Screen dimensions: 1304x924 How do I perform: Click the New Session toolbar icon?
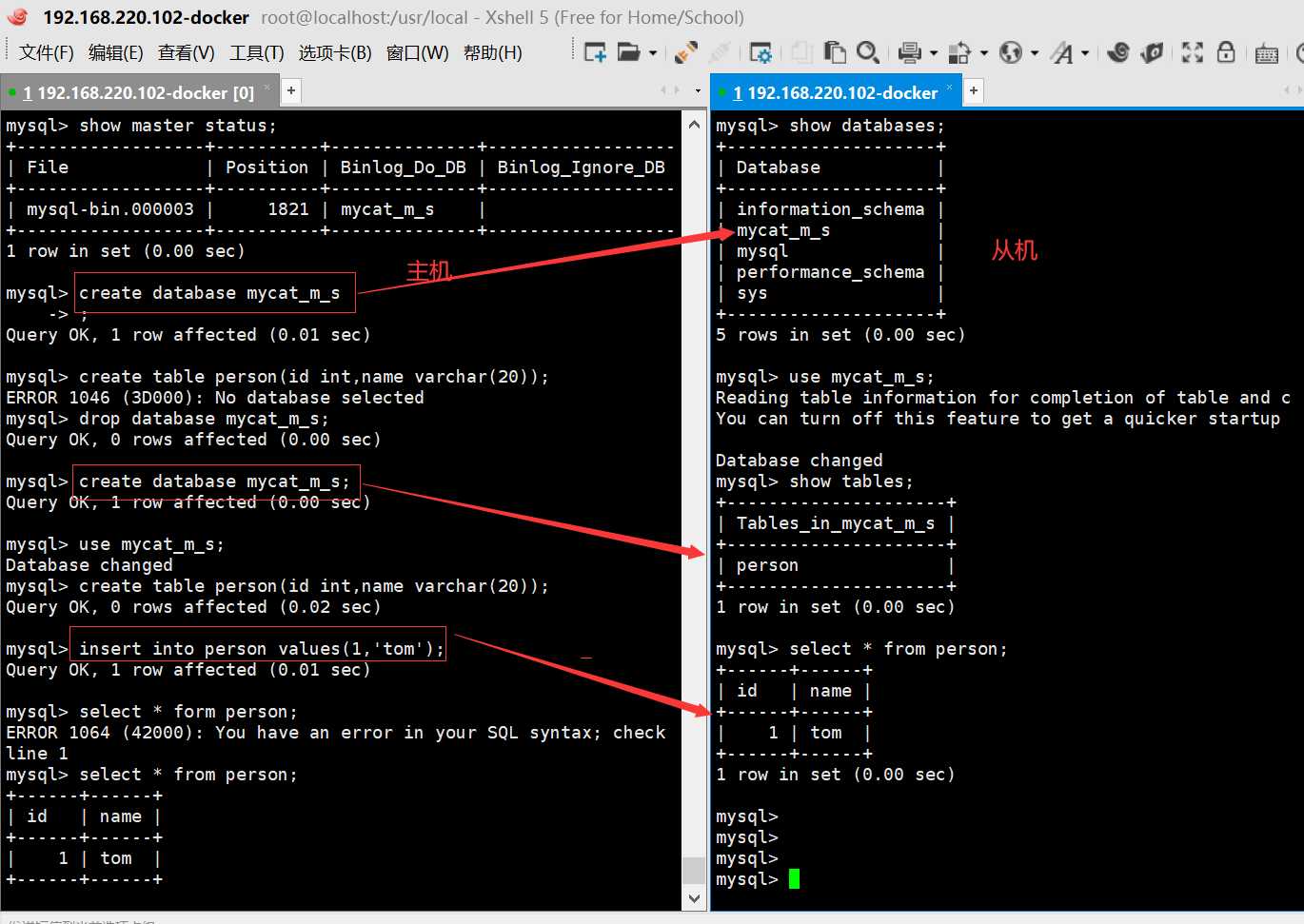point(595,52)
